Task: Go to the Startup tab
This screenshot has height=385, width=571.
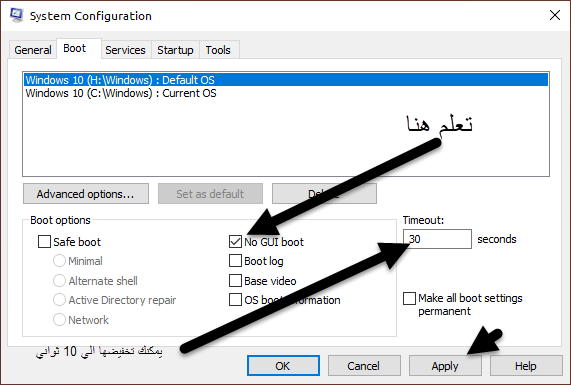Action: tap(175, 50)
